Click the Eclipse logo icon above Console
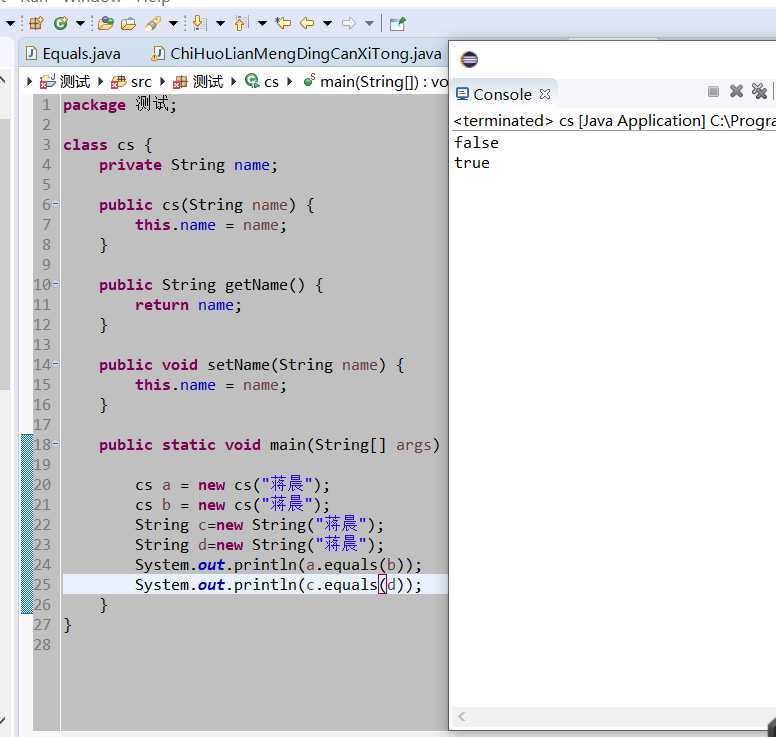 pyautogui.click(x=469, y=59)
